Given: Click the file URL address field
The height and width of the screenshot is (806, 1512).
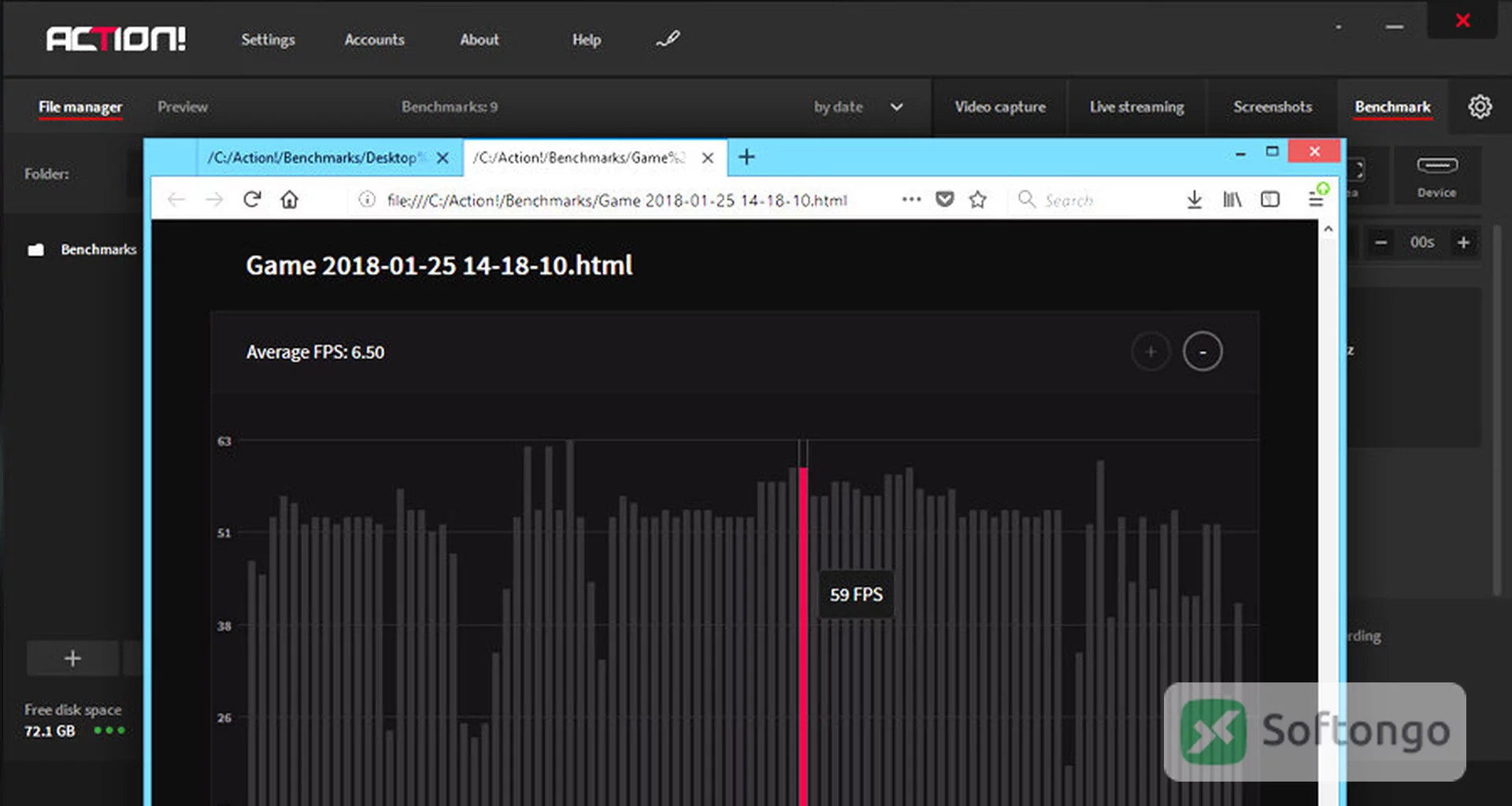Looking at the screenshot, I should click(x=617, y=200).
